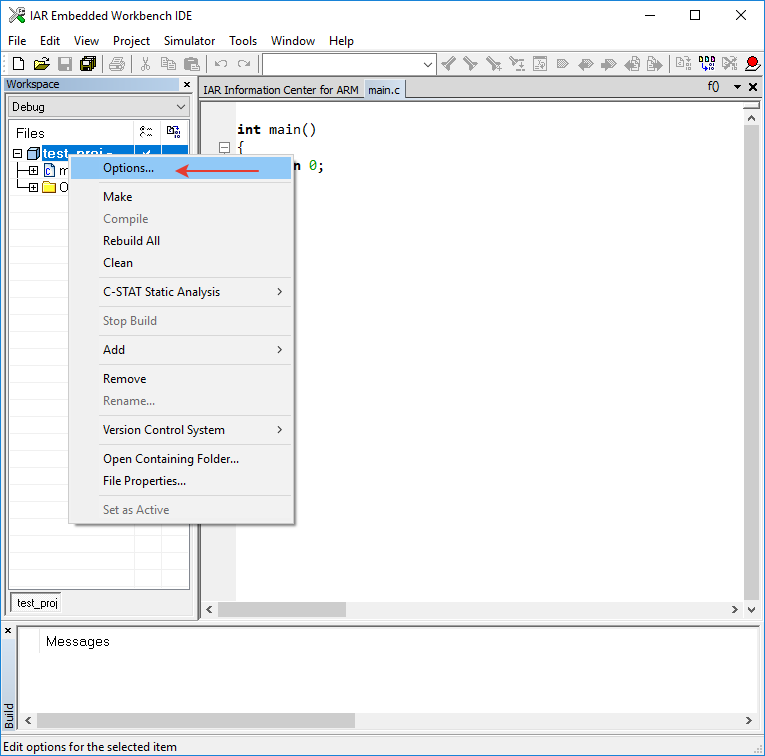Click the New Document toolbar icon
This screenshot has width=765, height=756.
pyautogui.click(x=18, y=64)
